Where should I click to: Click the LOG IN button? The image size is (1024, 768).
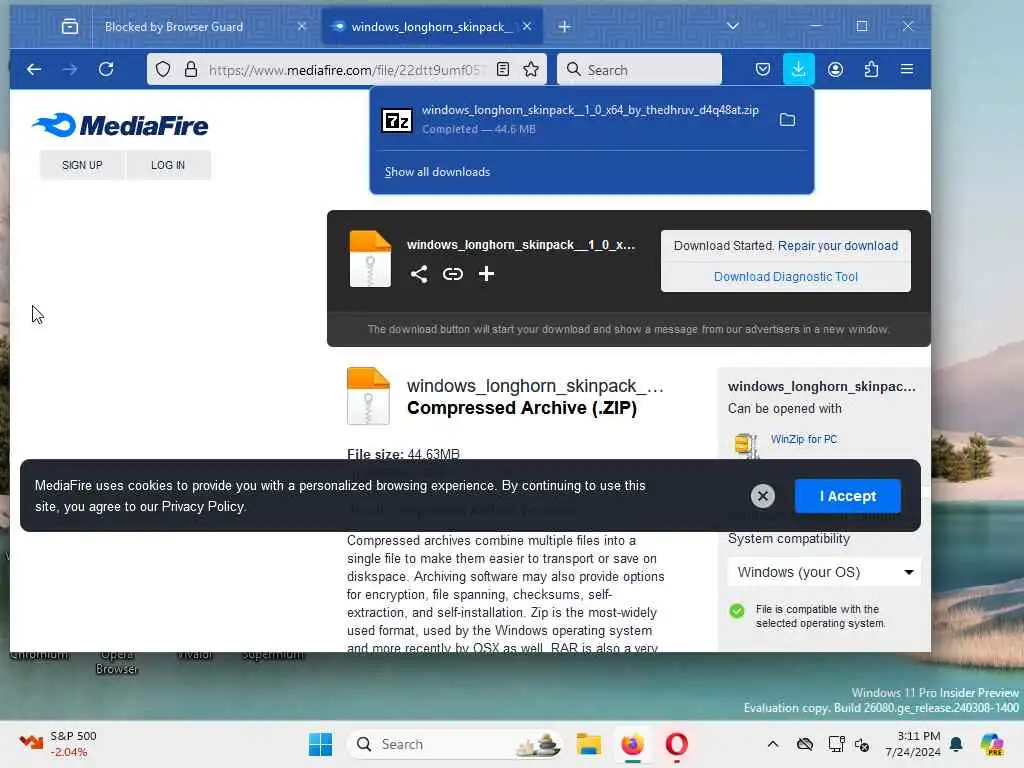(x=168, y=165)
